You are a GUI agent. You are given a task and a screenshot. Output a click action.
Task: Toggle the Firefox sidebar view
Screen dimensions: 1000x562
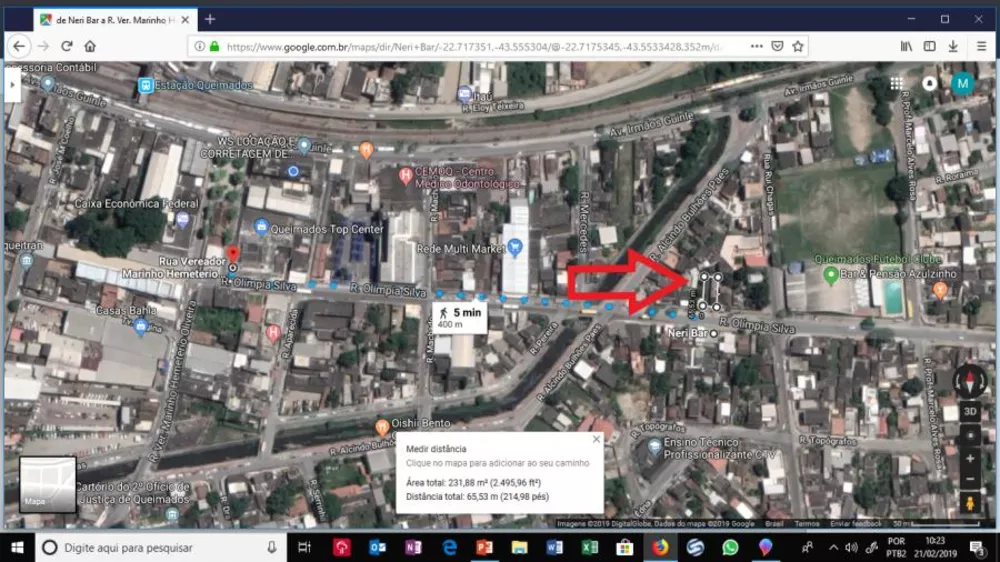tap(929, 46)
